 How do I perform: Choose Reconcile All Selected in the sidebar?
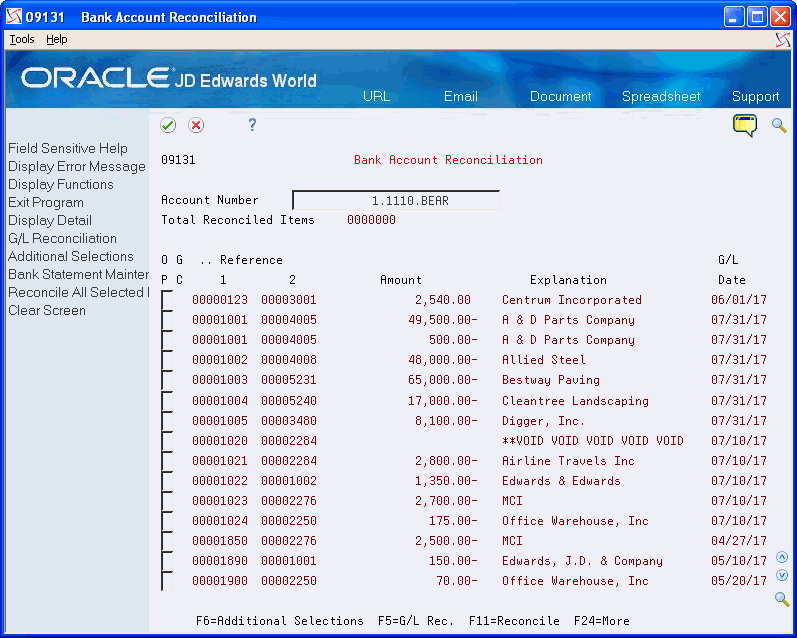78,292
